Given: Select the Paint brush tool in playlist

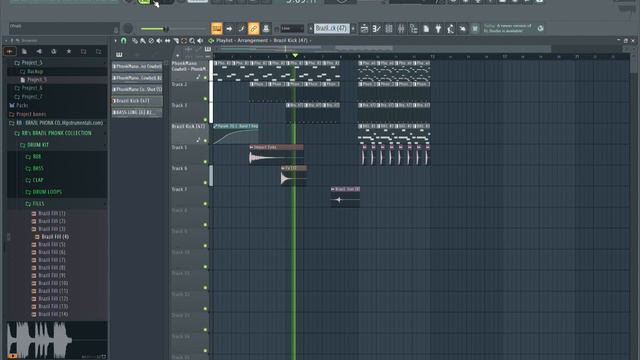Looking at the screenshot, I should (x=143, y=41).
